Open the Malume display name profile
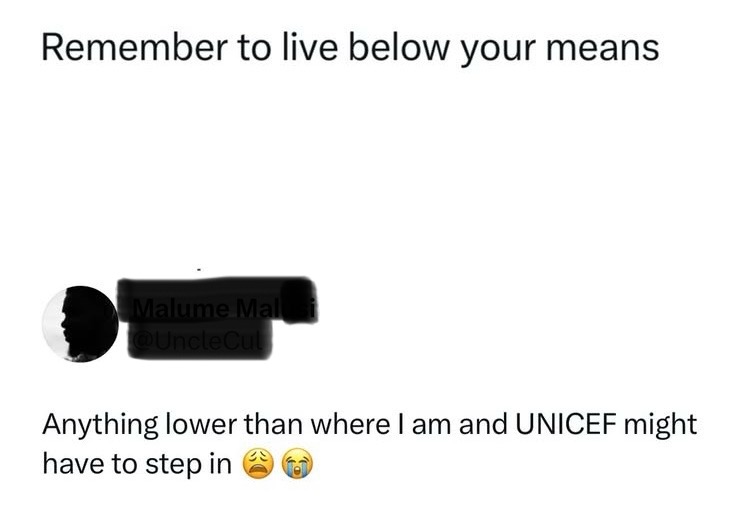750x520 pixels. (x=223, y=310)
